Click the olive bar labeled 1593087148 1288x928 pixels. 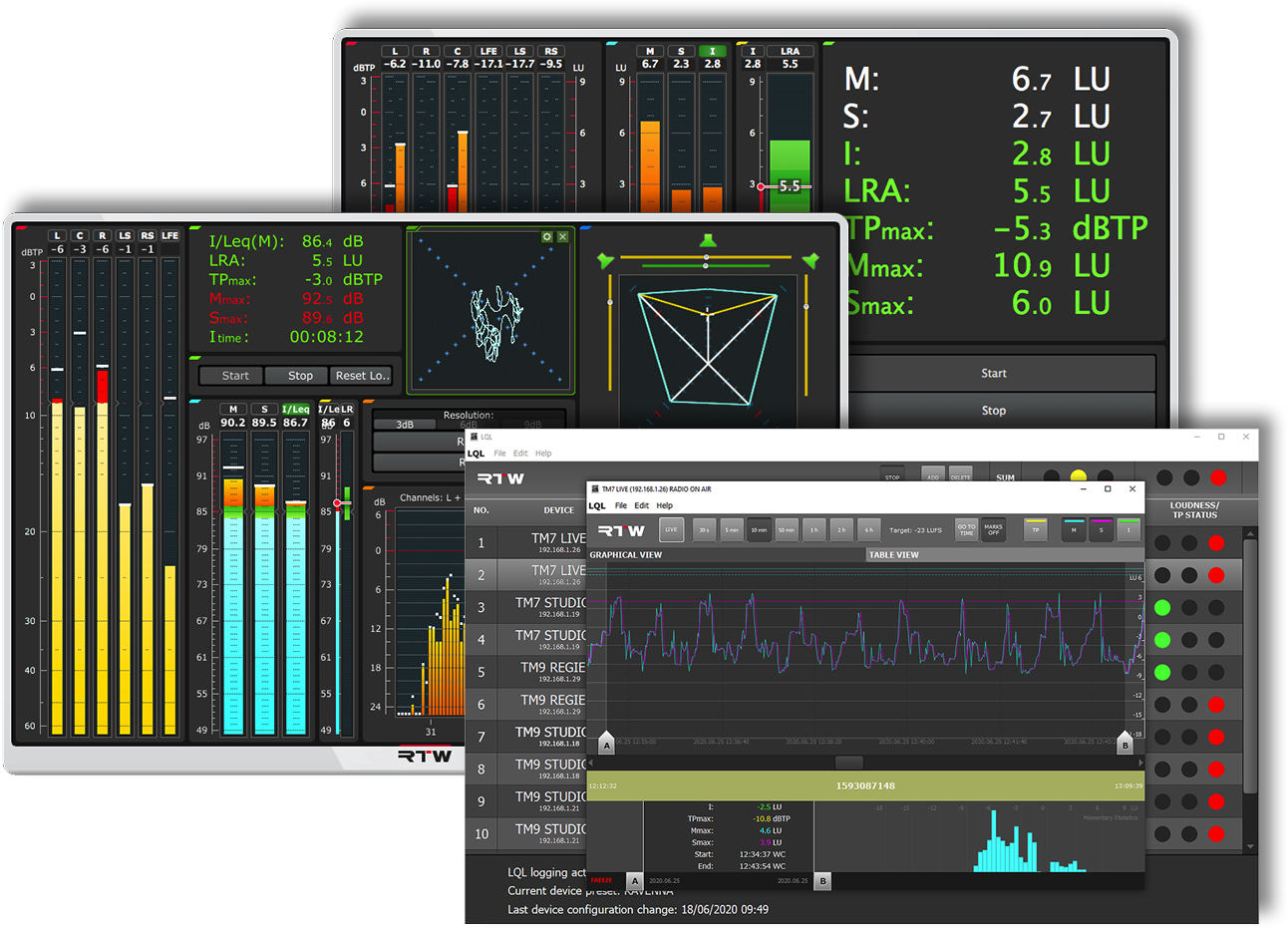pos(865,785)
